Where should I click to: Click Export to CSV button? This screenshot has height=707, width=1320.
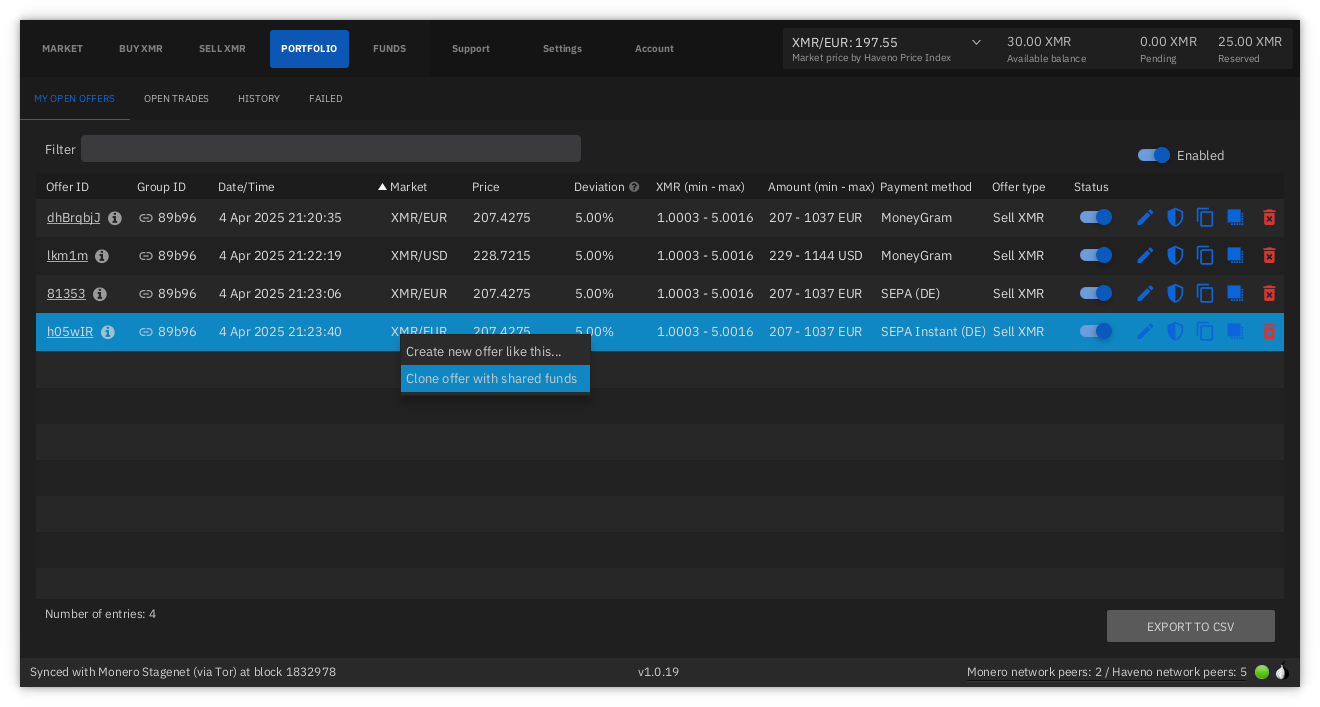tap(1190, 626)
